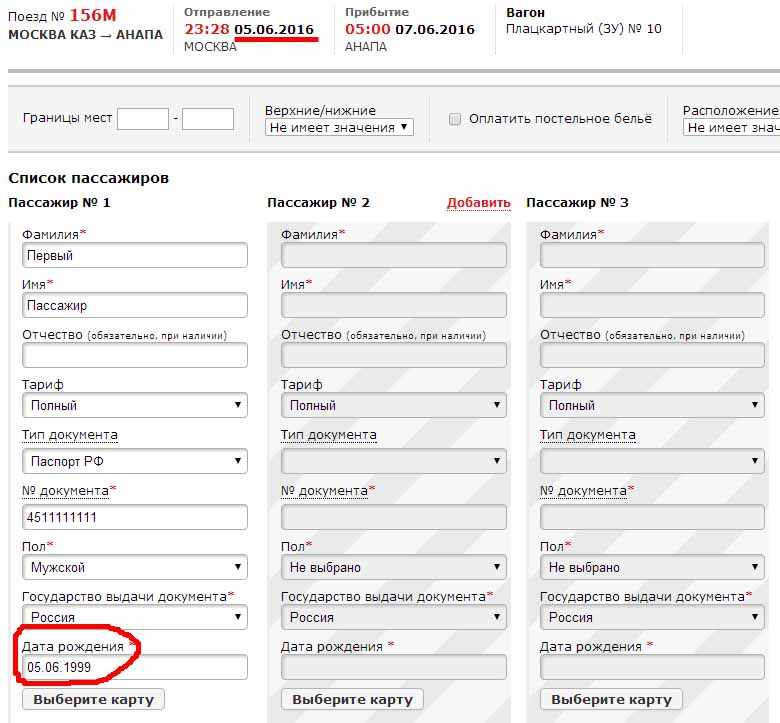The width and height of the screenshot is (780, 723).
Task: Click passenger 1 'Дата рождения' field
Action: tap(135, 667)
